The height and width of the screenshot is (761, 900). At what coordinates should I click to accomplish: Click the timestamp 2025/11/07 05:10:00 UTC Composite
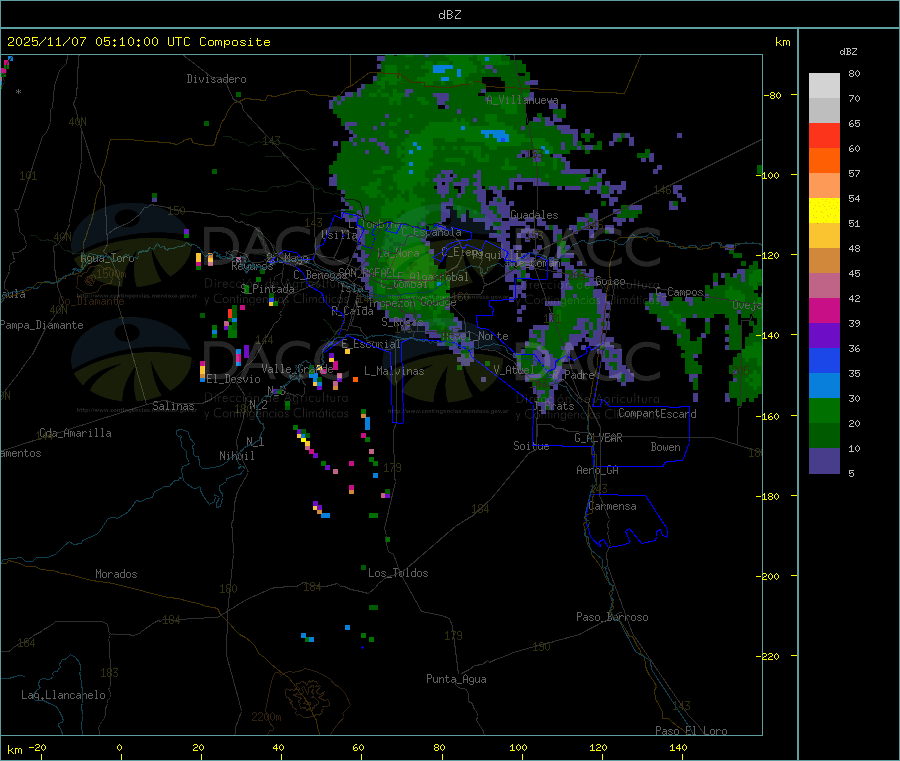point(138,42)
